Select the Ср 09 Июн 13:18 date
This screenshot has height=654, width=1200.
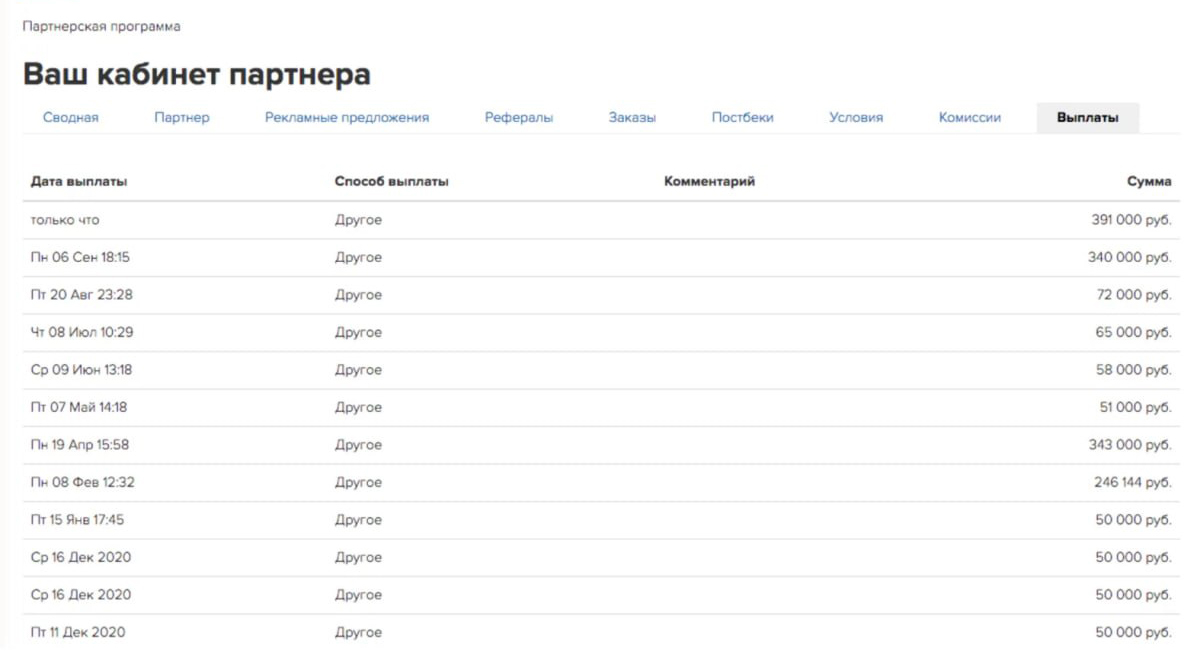81,370
